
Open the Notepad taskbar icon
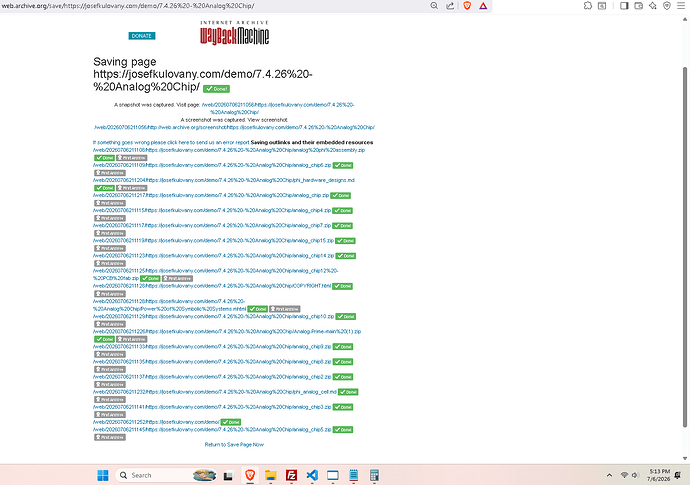pyautogui.click(x=353, y=475)
